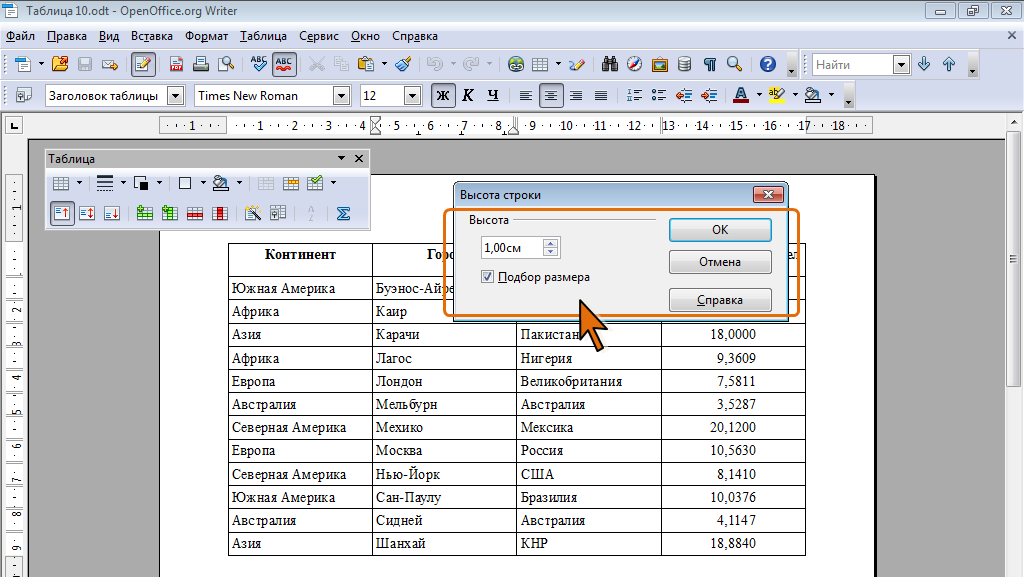Viewport: 1024px width, 577px height.
Task: Click the Format Paintbrush icon
Action: tap(404, 64)
